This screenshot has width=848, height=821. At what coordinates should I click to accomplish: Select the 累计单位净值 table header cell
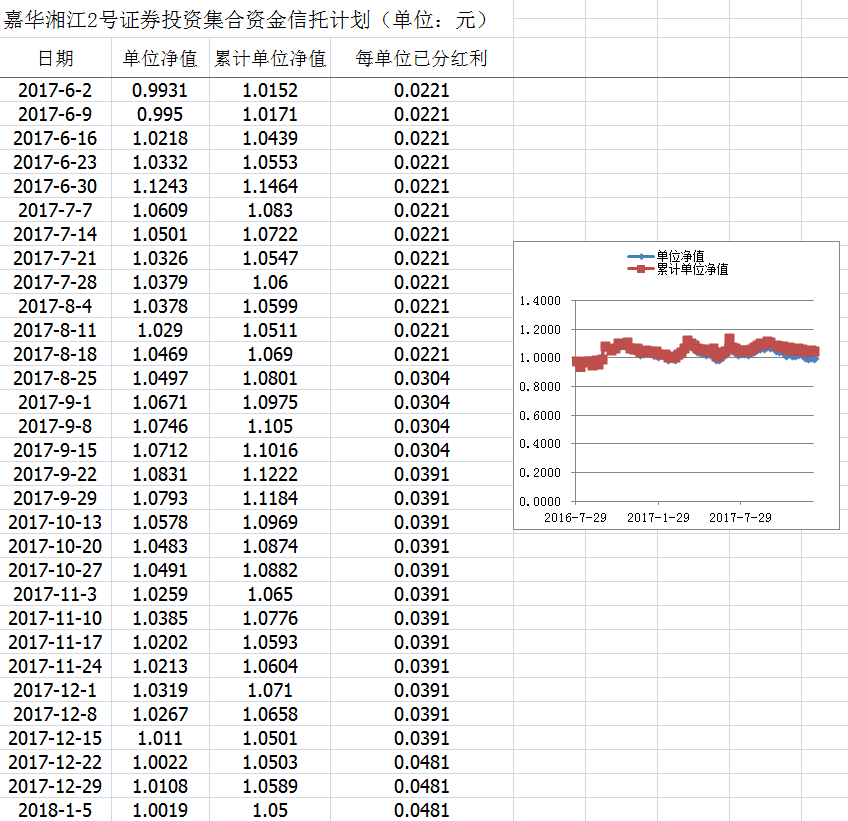[x=270, y=59]
